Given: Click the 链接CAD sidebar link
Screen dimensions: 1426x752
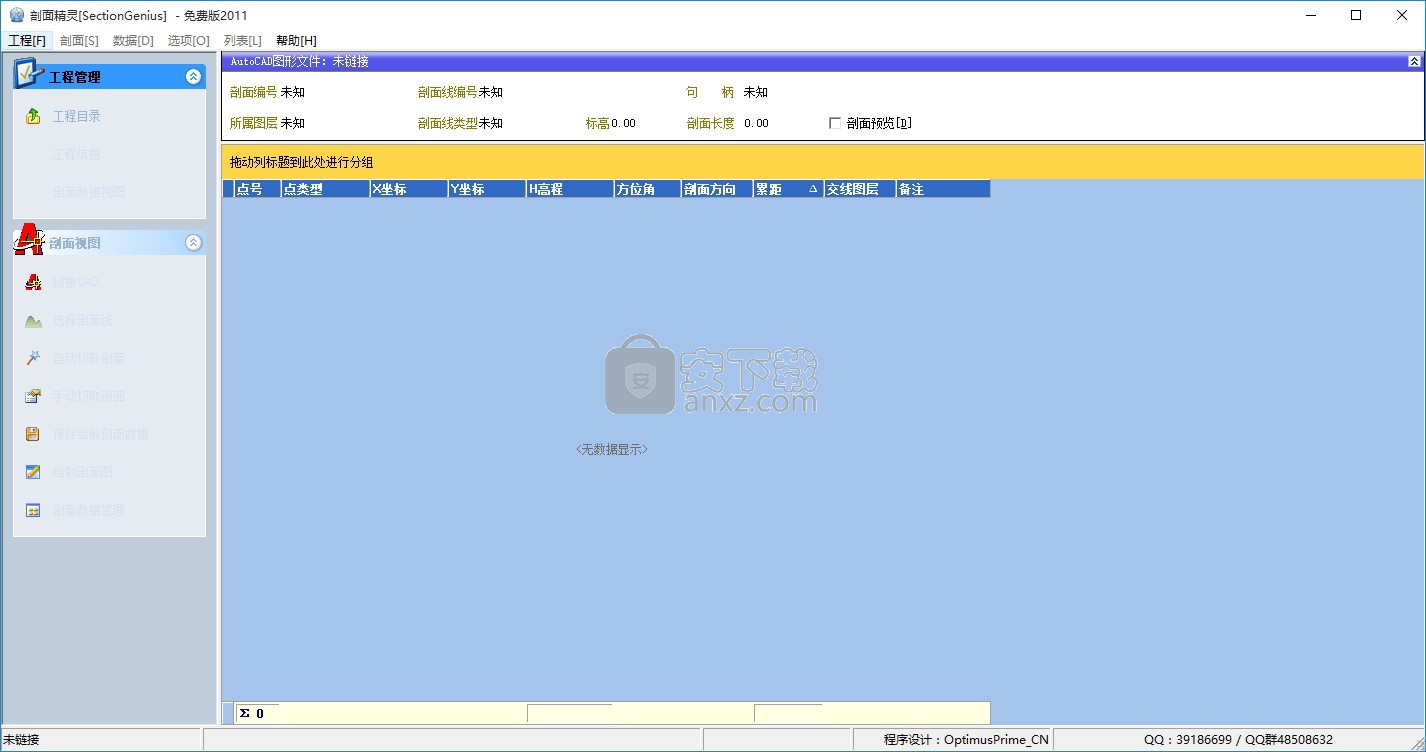Looking at the screenshot, I should pos(76,282).
